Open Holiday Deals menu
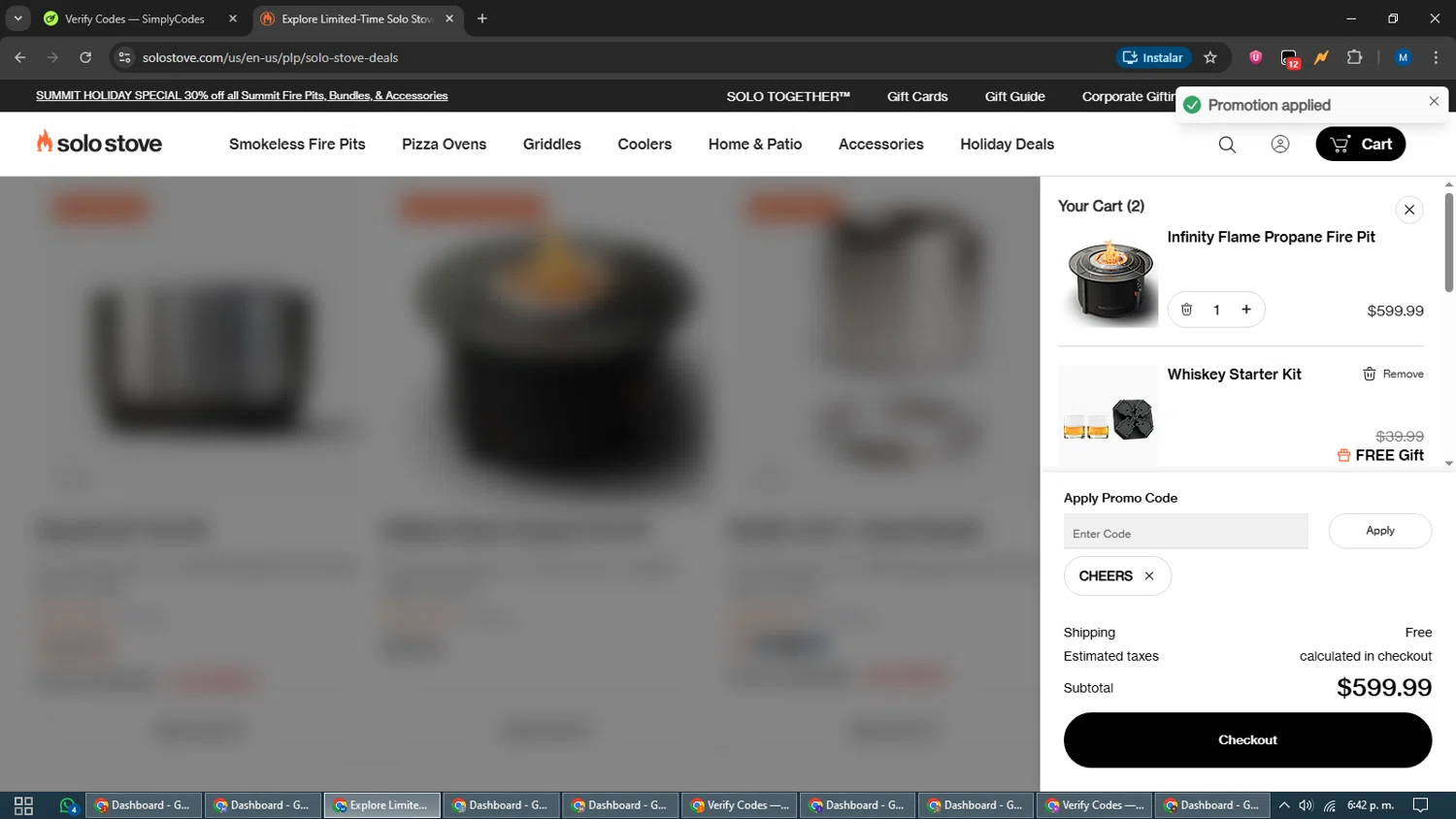 (1007, 145)
